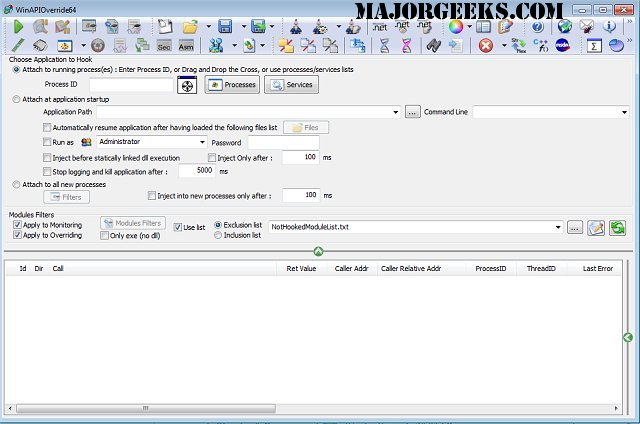Click the 5000 ms kill timeout field
Image resolution: width=640 pixels, height=424 pixels.
197,171
